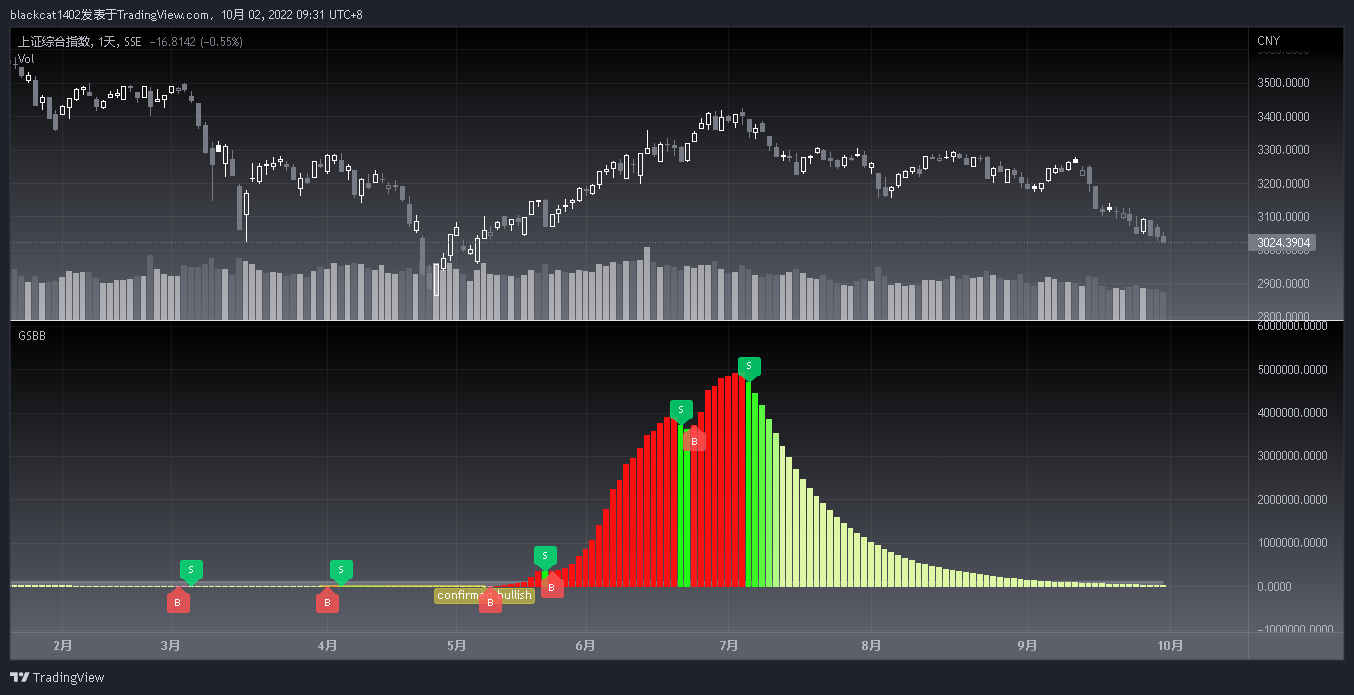
Task: Click the 4月 time axis label
Action: (x=326, y=646)
